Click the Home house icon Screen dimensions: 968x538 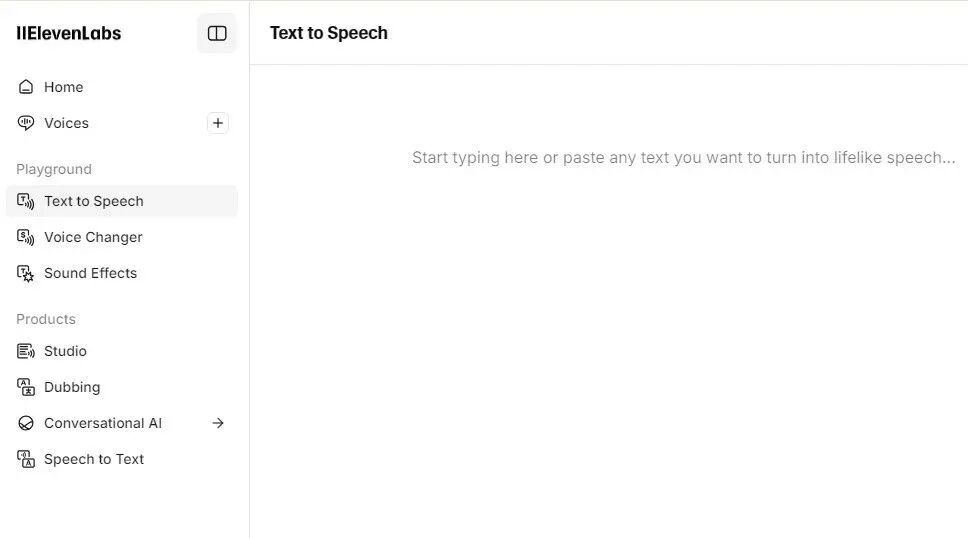pos(26,87)
